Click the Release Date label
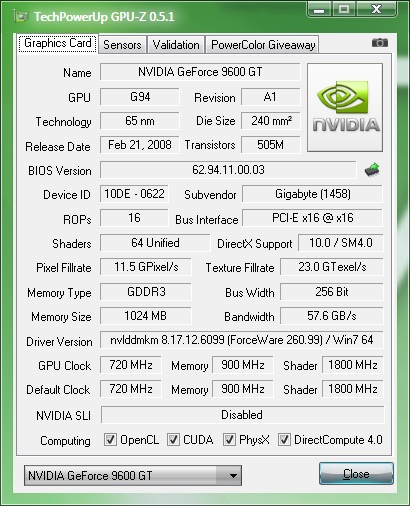 [58, 147]
